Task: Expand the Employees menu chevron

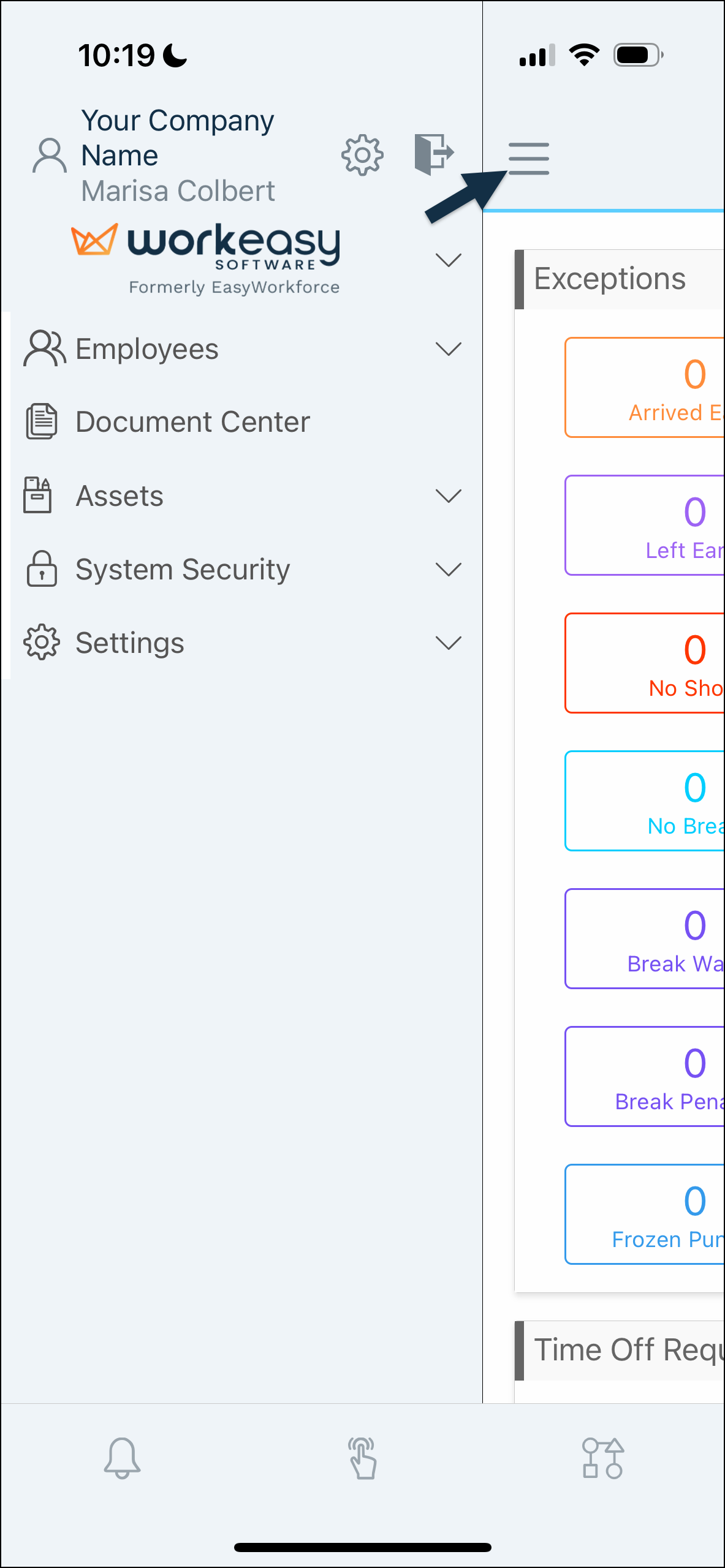Action: [x=448, y=349]
